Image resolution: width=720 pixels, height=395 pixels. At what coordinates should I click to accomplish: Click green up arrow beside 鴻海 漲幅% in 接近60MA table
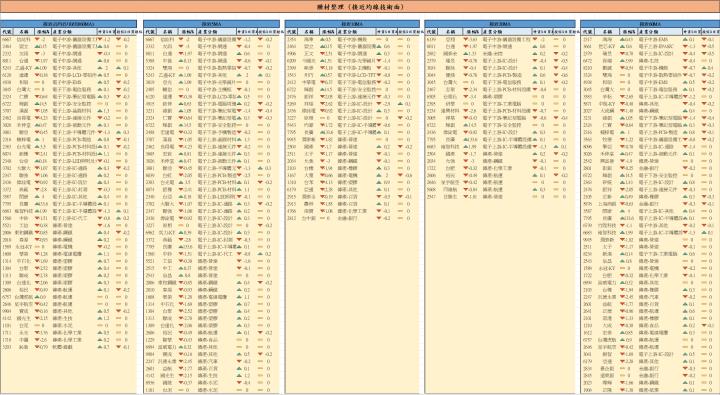tap(621, 40)
